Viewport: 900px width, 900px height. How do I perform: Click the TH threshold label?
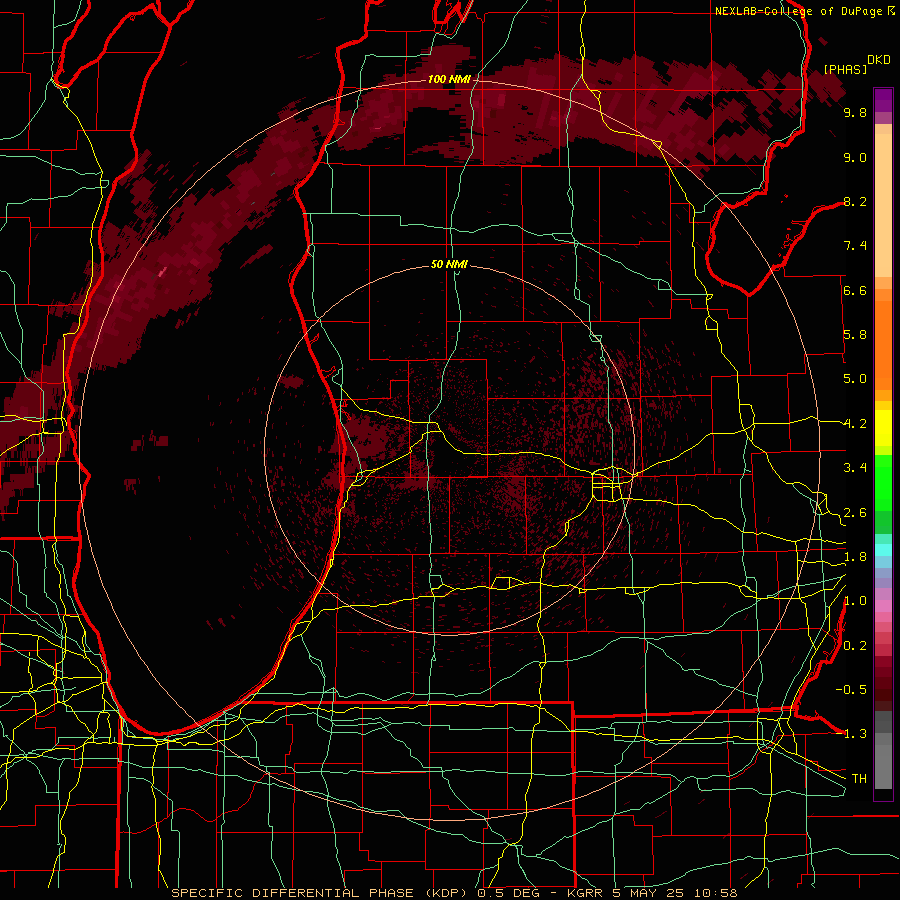tap(859, 779)
